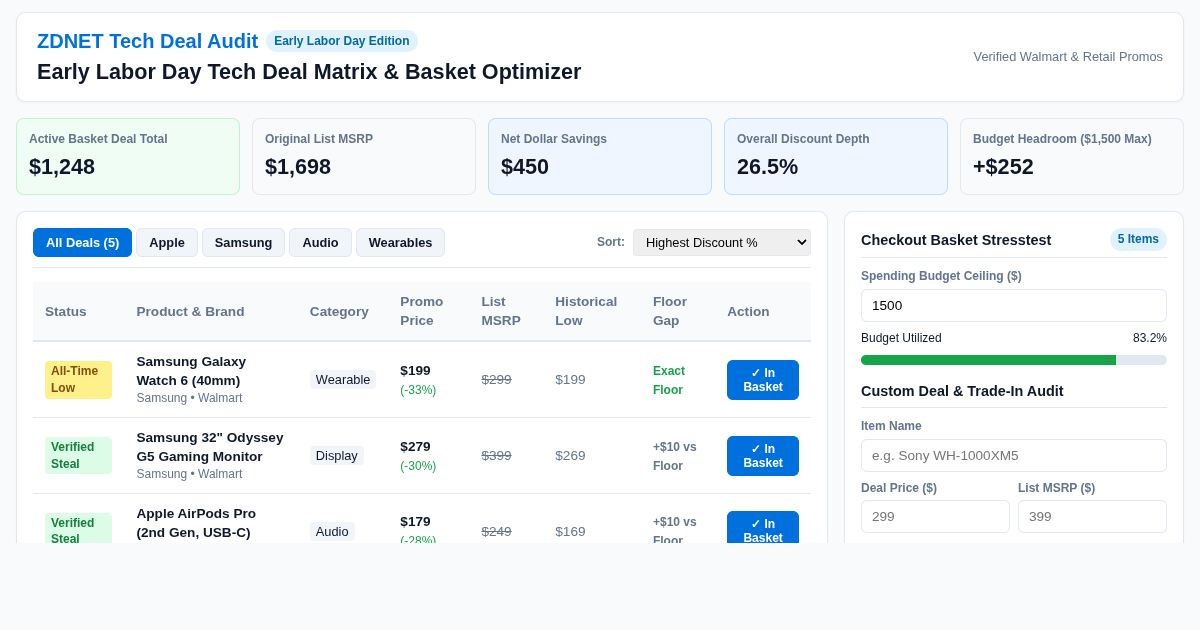Click the Audio category tag in AirPods row
Screen dimensions: 1200x630
pos(332,532)
